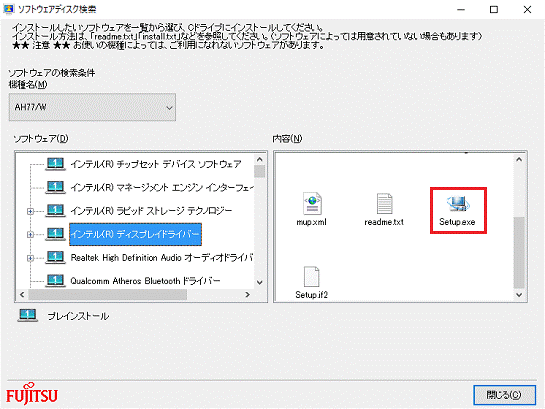Select インテル(R) チップセット デバイス ソフトウェア item
The width and height of the screenshot is (545, 409).
click(156, 164)
